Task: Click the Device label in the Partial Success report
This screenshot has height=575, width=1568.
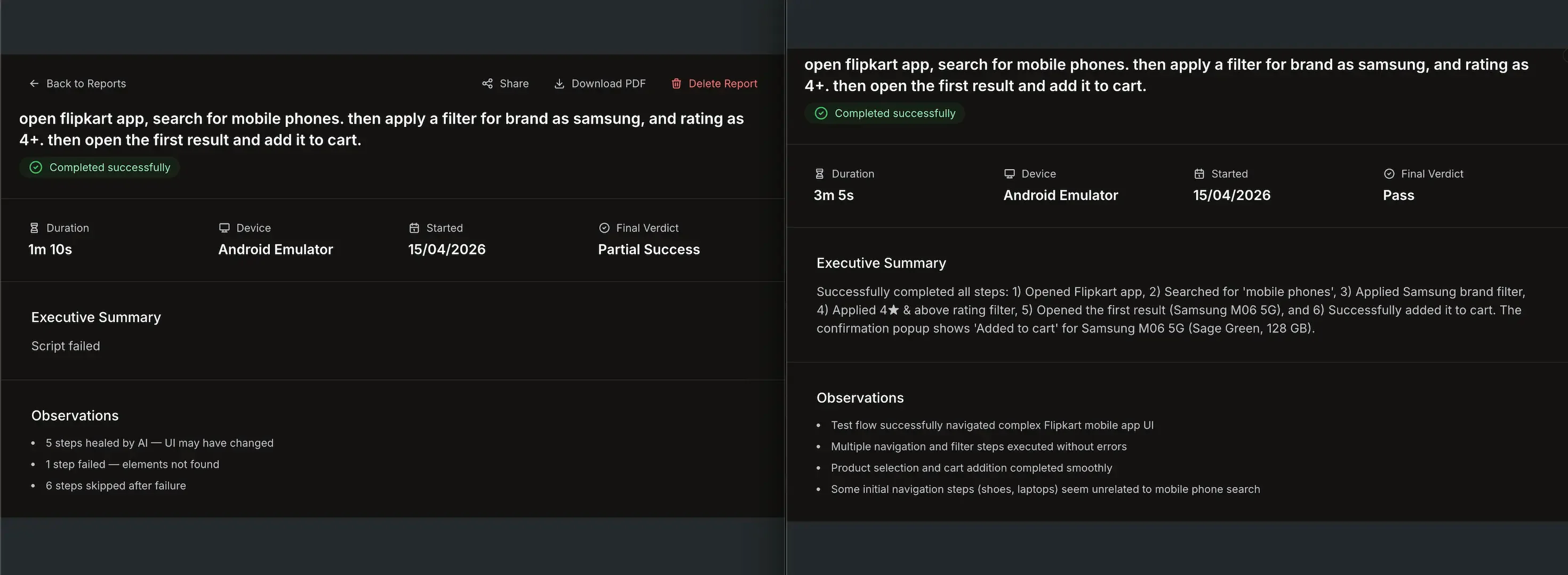Action: tap(253, 228)
